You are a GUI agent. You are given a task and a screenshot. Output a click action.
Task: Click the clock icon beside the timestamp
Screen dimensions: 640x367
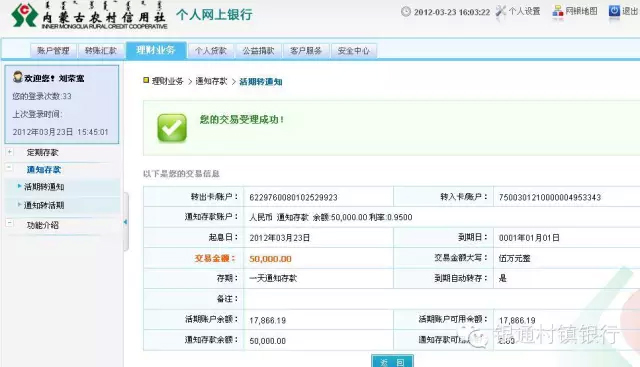(406, 11)
